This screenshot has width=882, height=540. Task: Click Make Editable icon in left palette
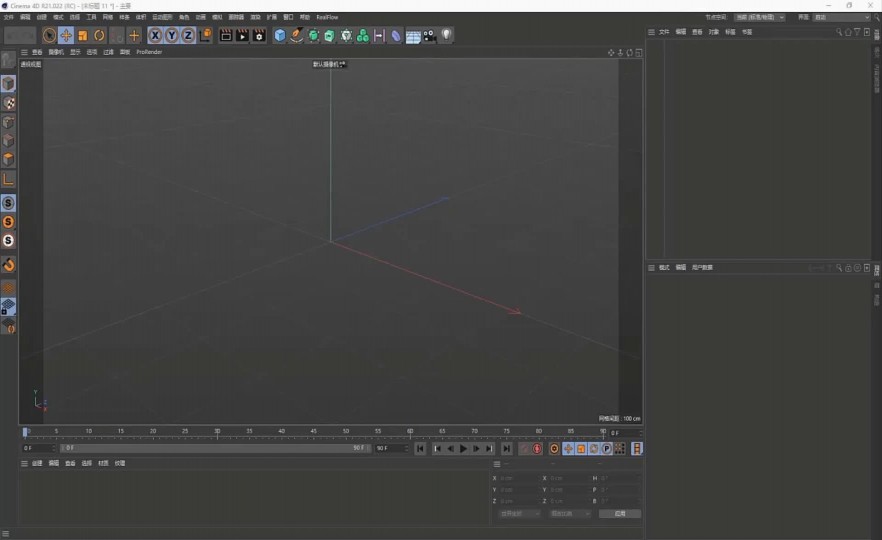pos(8,60)
